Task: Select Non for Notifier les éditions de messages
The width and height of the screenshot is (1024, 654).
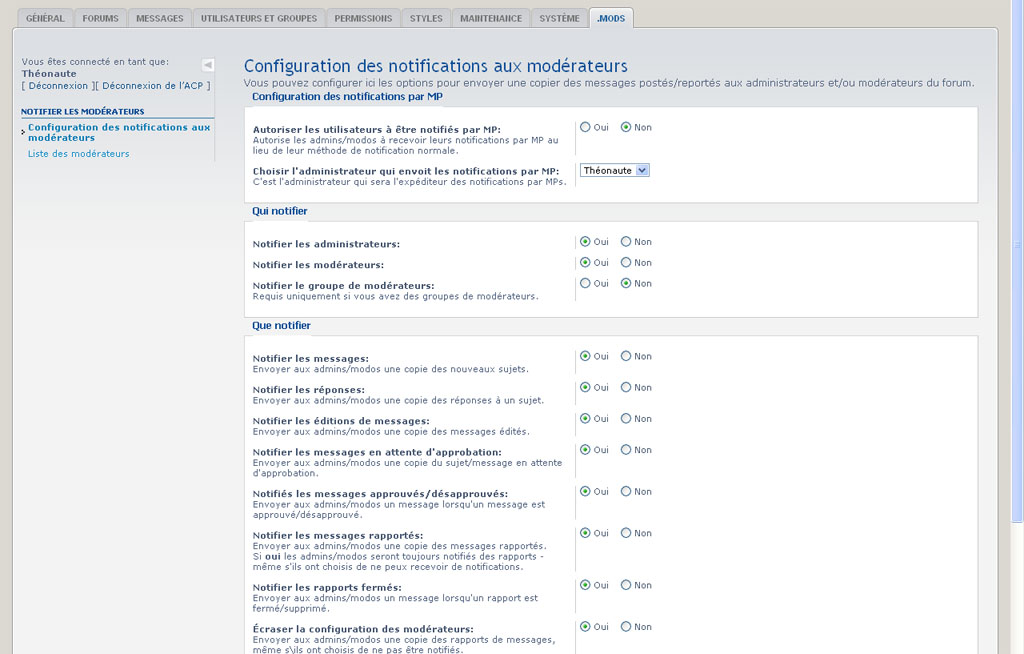Action: 626,419
